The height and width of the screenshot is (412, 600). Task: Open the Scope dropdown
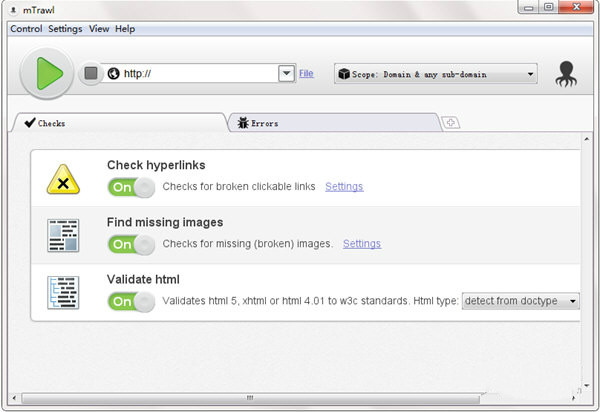[x=436, y=74]
